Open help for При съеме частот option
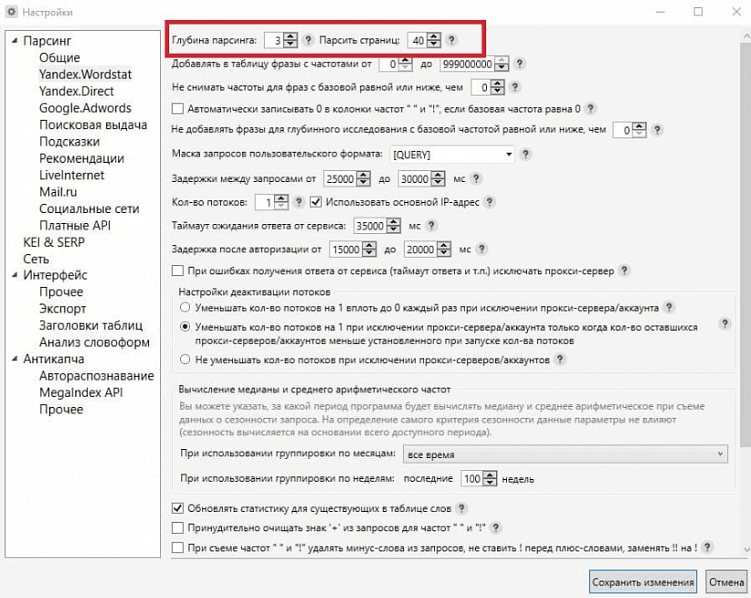The height and width of the screenshot is (598, 751). [707, 547]
